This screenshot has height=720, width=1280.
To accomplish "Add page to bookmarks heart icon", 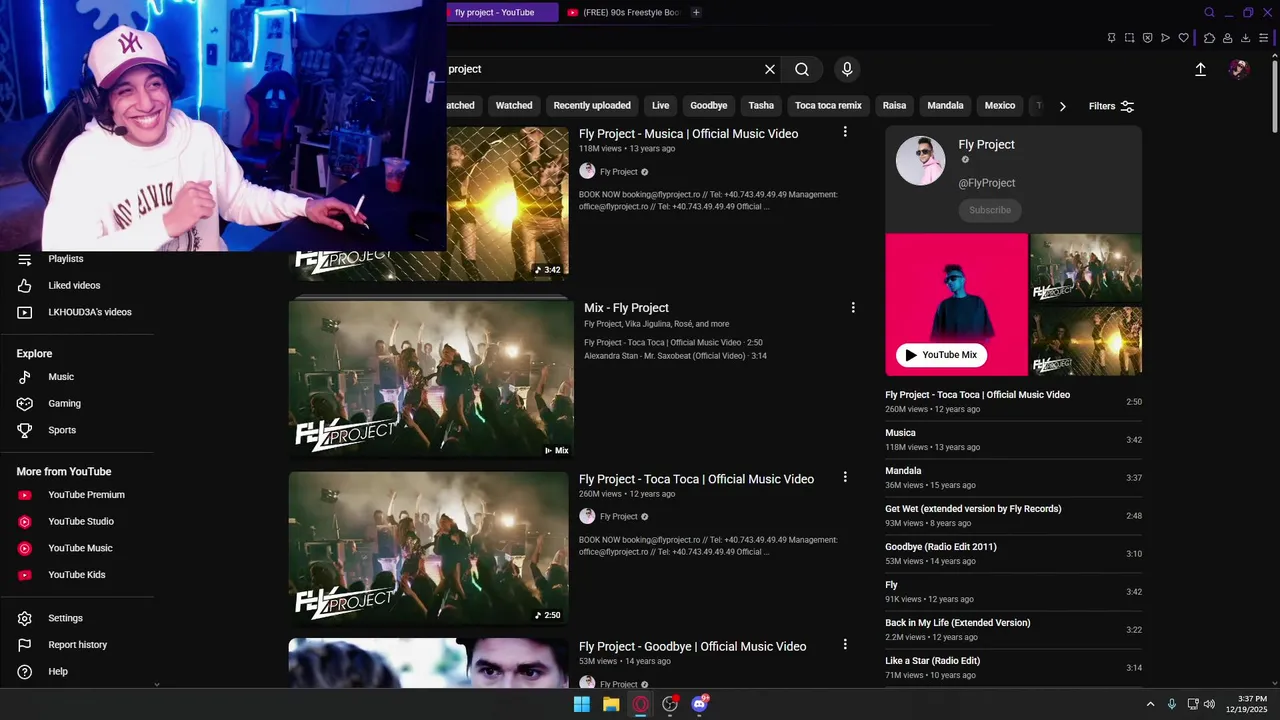I will click(x=1184, y=38).
